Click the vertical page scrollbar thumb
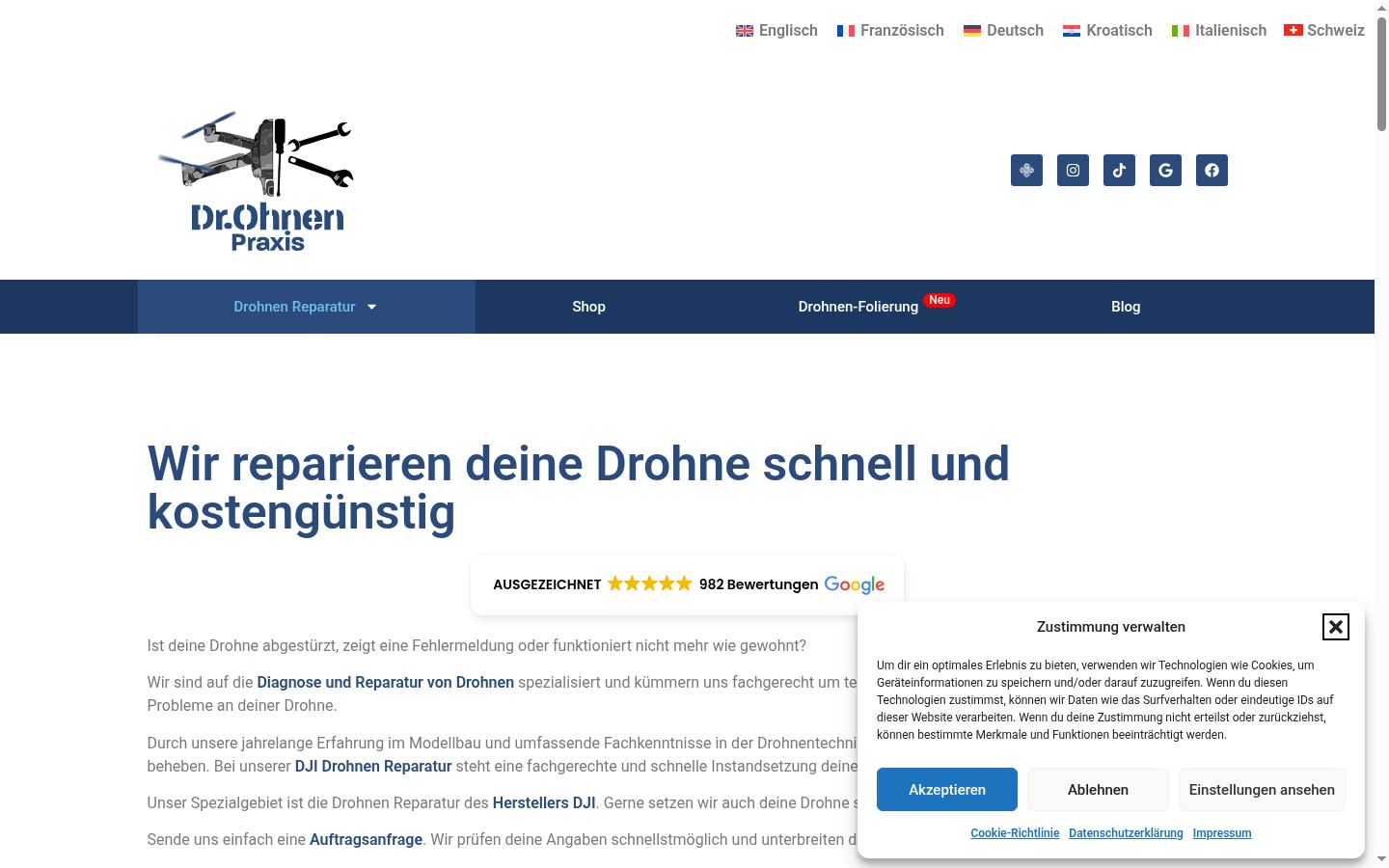 click(x=1381, y=73)
